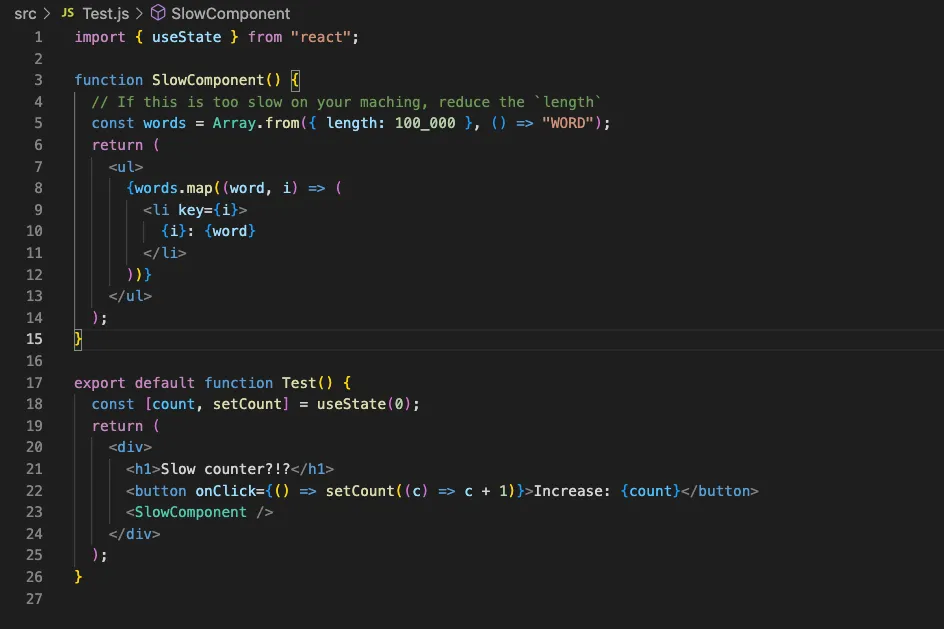
Task: Click the number 100_000
Action: [x=425, y=123]
